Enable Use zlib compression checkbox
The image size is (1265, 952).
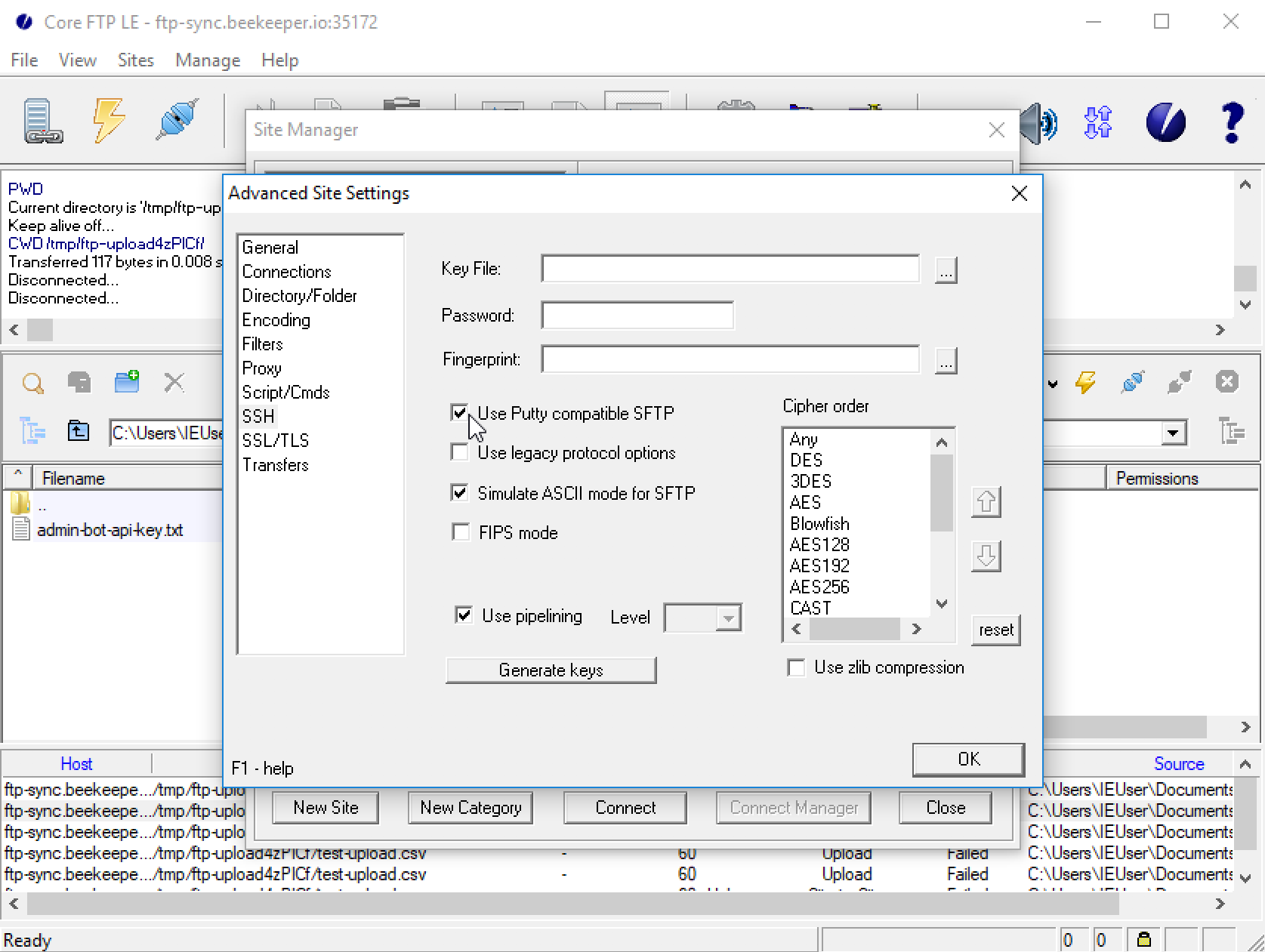tap(796, 667)
